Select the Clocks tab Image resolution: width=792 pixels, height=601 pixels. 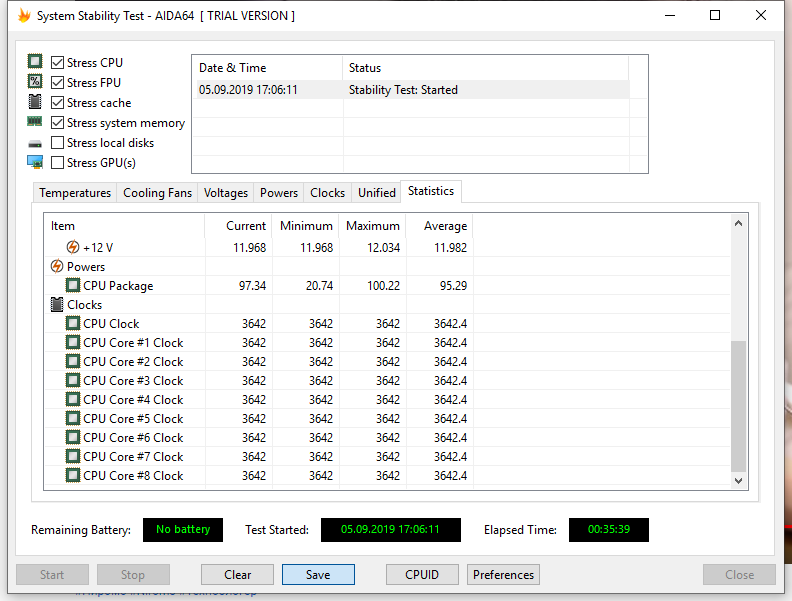[327, 193]
